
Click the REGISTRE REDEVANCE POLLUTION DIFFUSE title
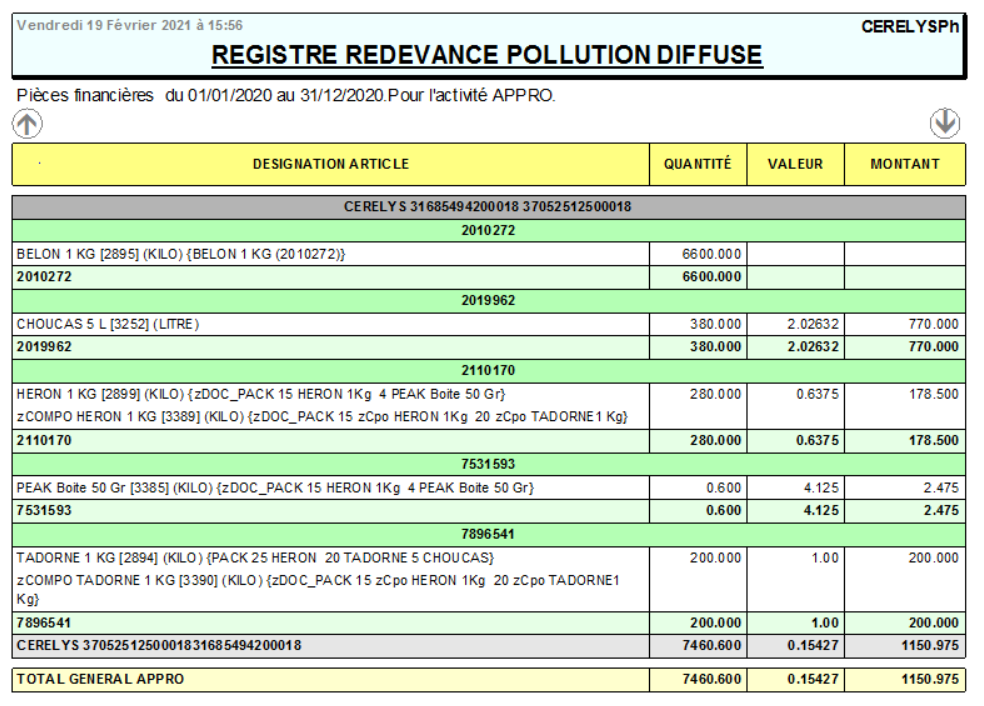click(487, 55)
